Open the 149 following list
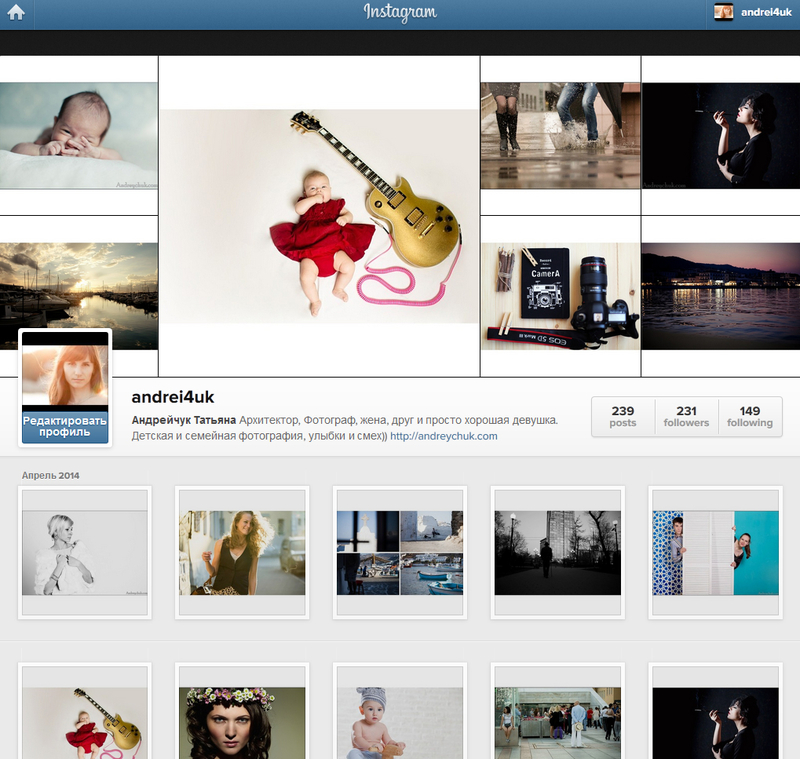800x759 pixels. point(750,417)
